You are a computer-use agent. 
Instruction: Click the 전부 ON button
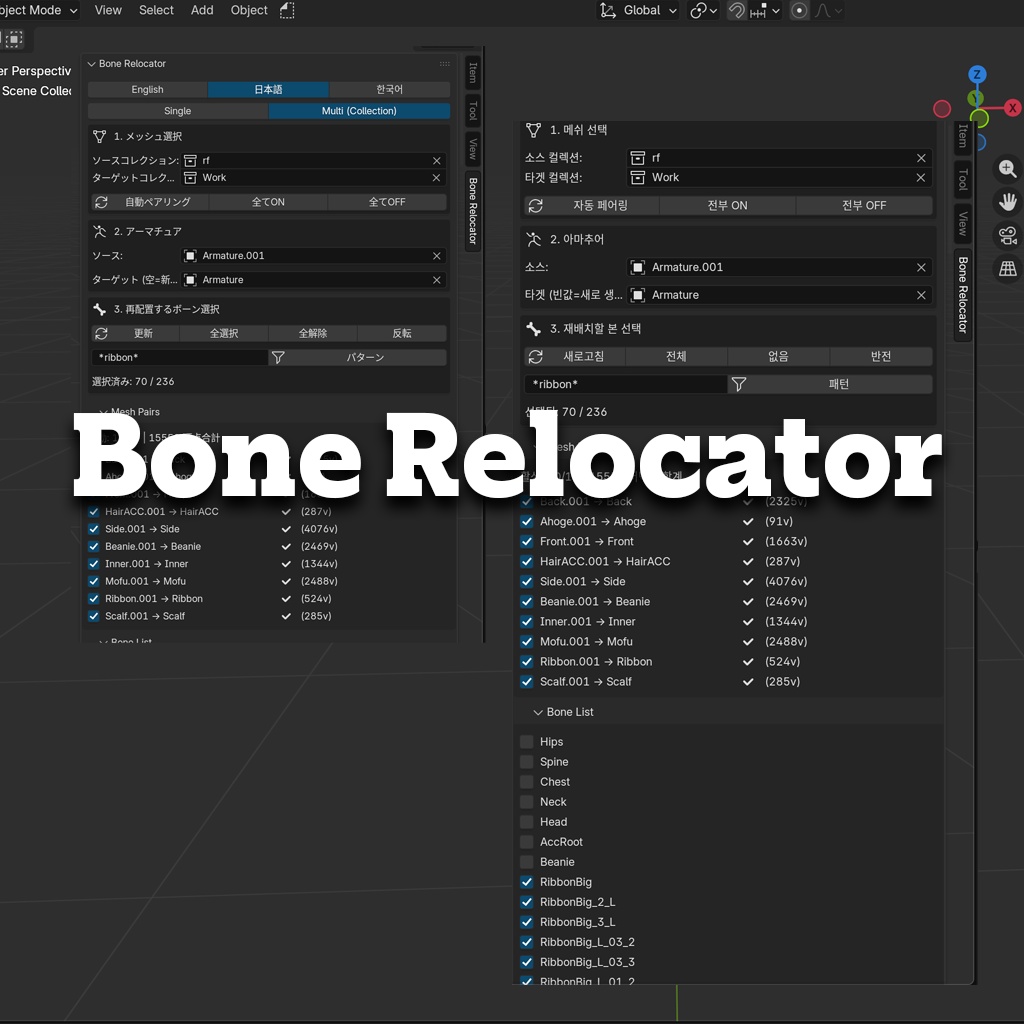click(727, 205)
